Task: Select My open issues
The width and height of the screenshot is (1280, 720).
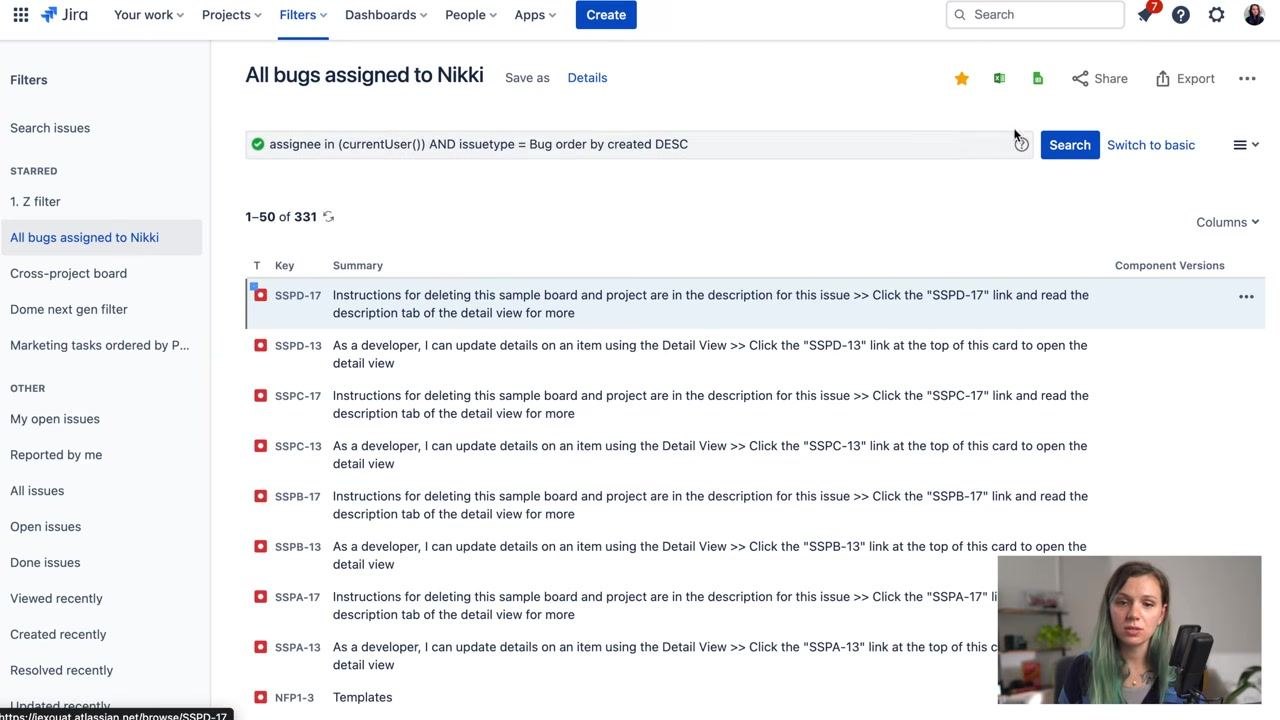Action: (55, 419)
